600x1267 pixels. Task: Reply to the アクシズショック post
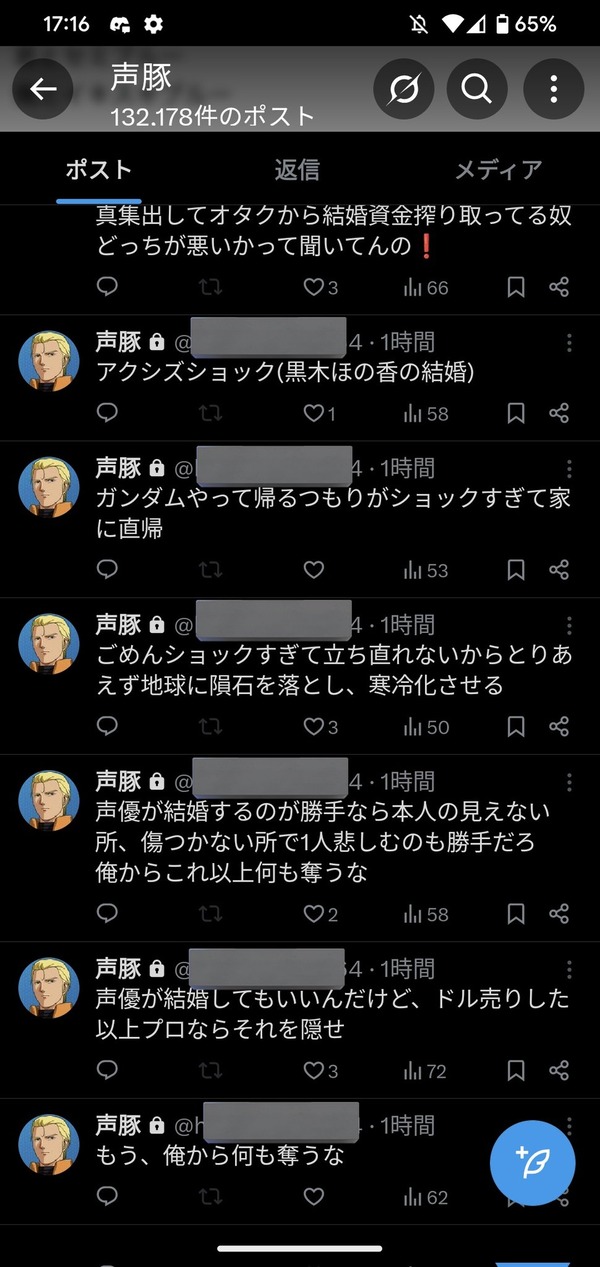(107, 413)
